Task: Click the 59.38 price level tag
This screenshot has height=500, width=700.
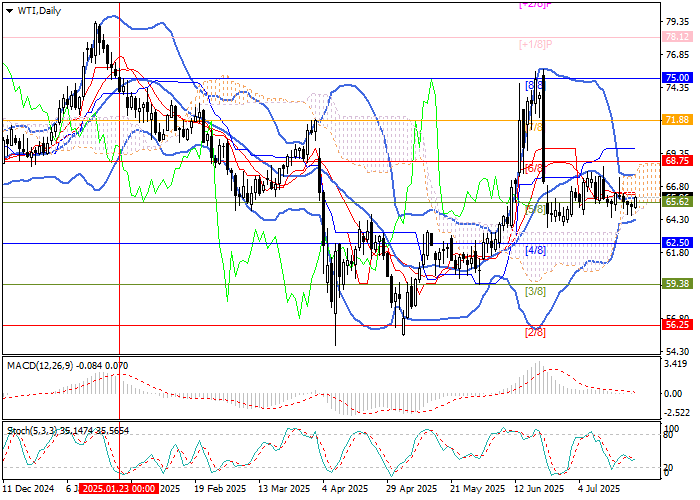Action: pyautogui.click(x=677, y=284)
